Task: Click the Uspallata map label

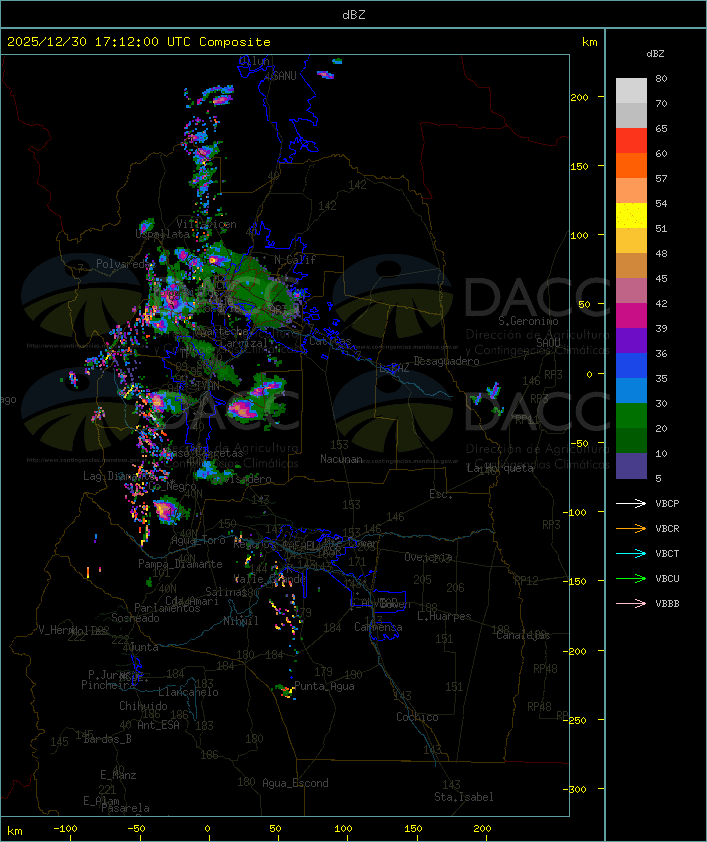Action: click(x=162, y=234)
